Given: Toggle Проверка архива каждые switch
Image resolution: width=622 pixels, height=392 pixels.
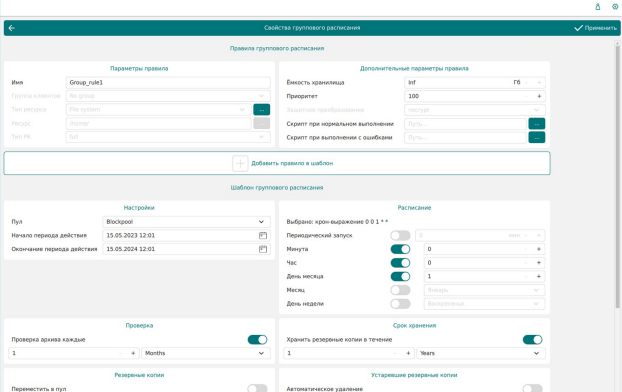Looking at the screenshot, I should (257, 340).
